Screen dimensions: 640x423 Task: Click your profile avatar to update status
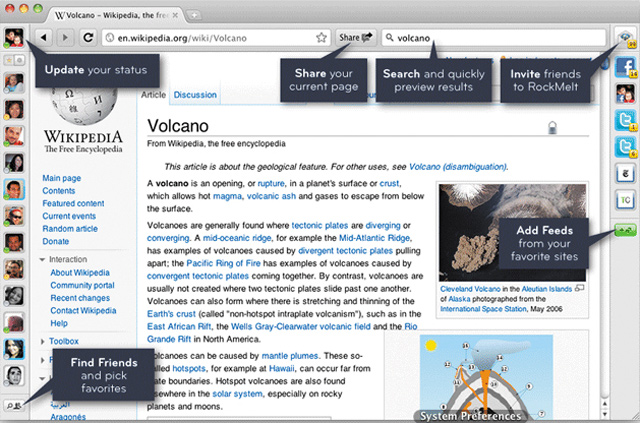pyautogui.click(x=14, y=38)
